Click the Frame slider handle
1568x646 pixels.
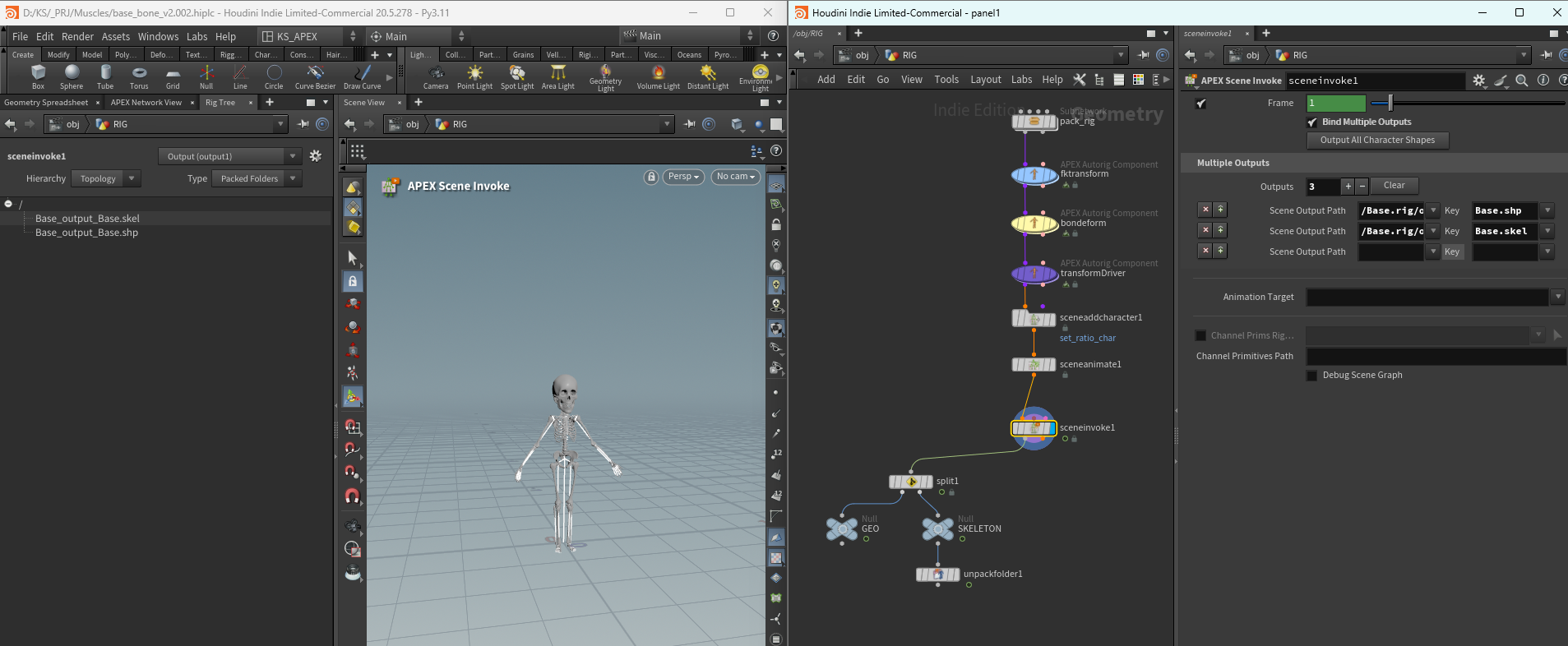tap(1390, 103)
